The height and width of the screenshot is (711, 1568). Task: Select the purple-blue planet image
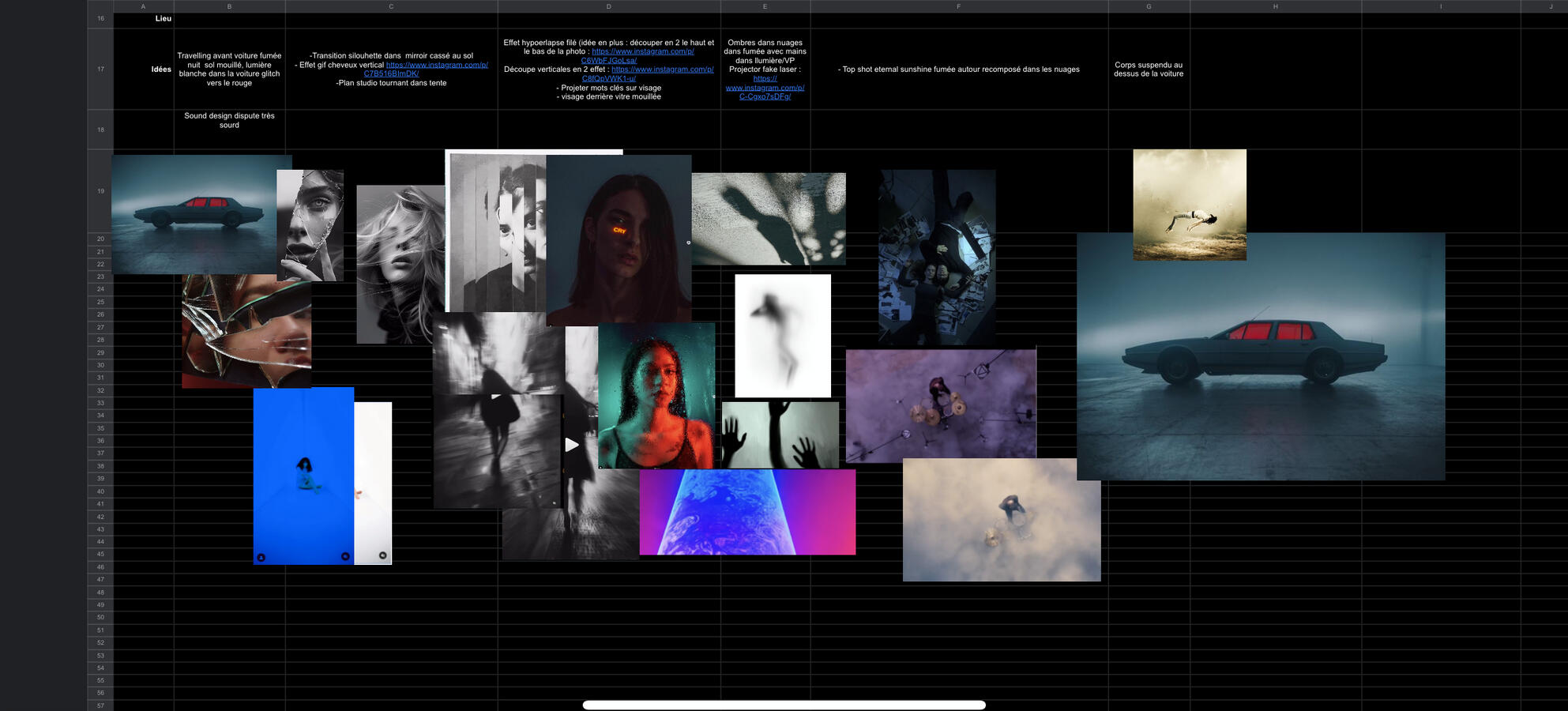point(746,512)
